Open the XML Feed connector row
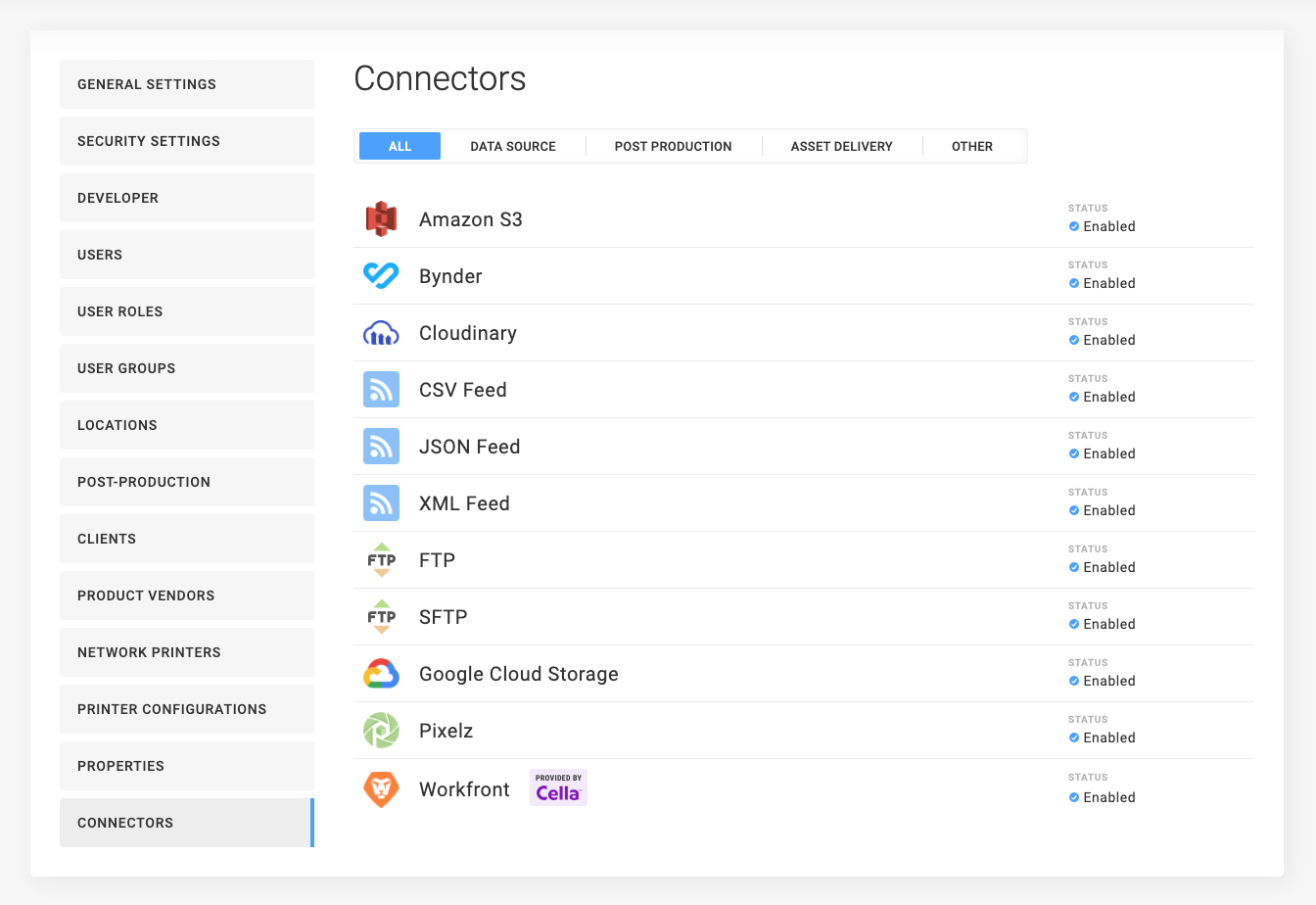 tap(464, 503)
